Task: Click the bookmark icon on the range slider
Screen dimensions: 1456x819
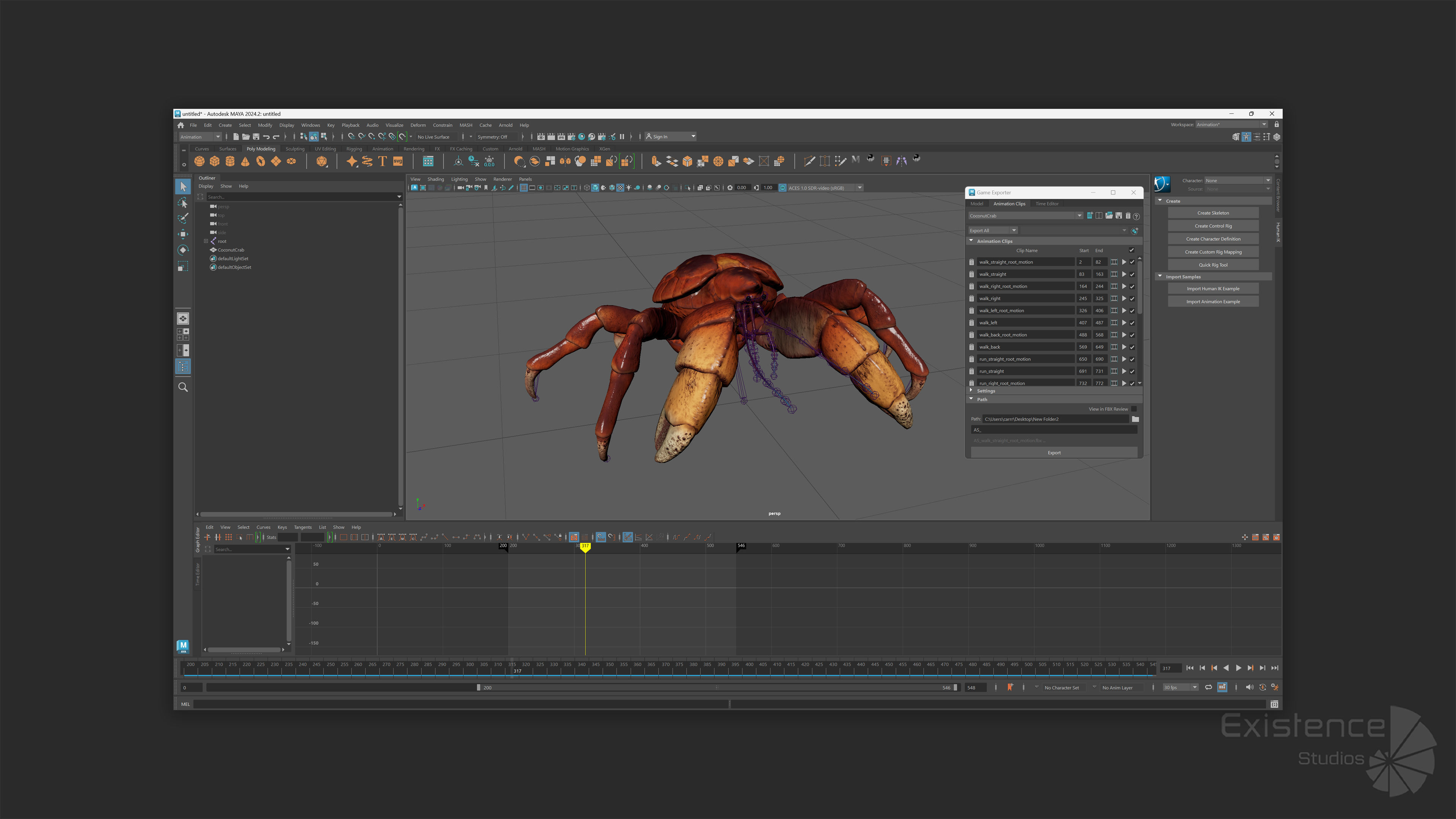Action: pyautogui.click(x=1010, y=687)
